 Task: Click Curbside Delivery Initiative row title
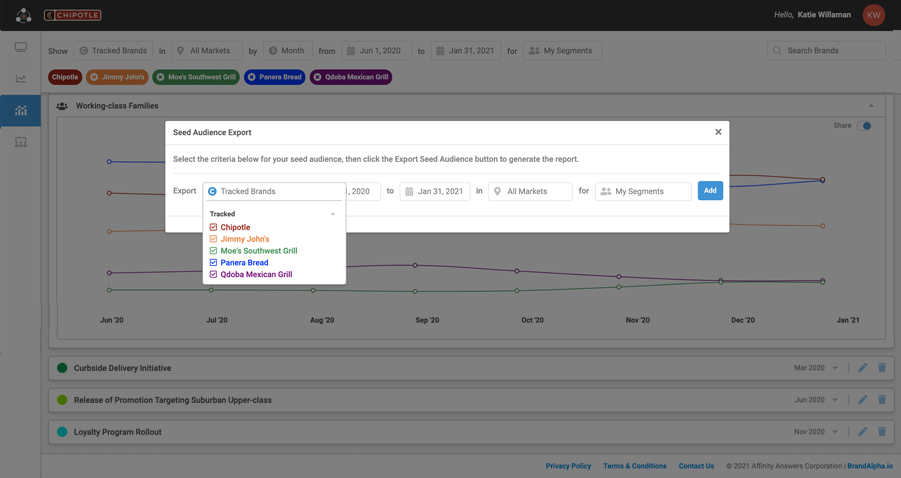point(122,368)
